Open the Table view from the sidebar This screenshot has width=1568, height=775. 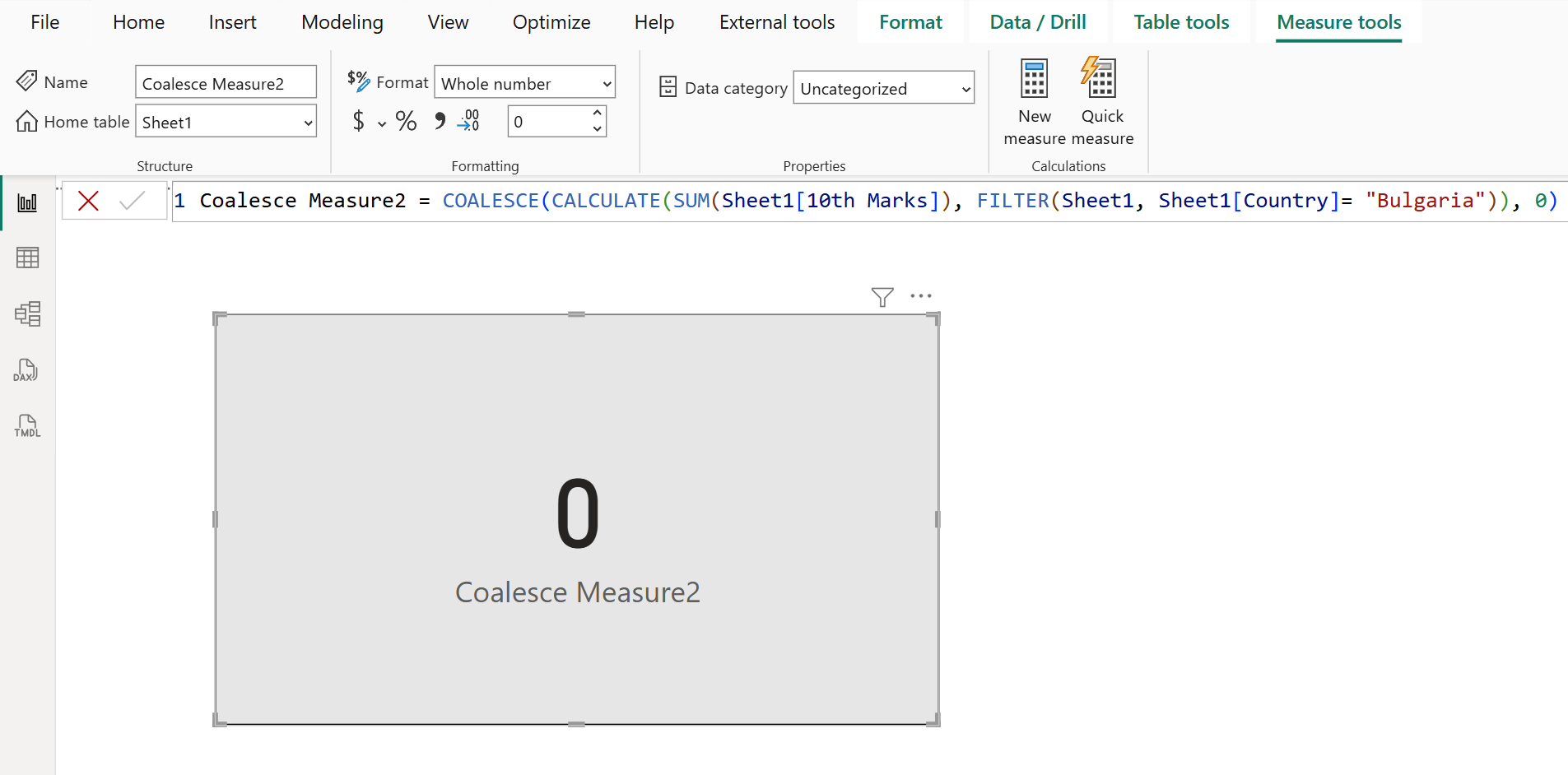click(27, 258)
